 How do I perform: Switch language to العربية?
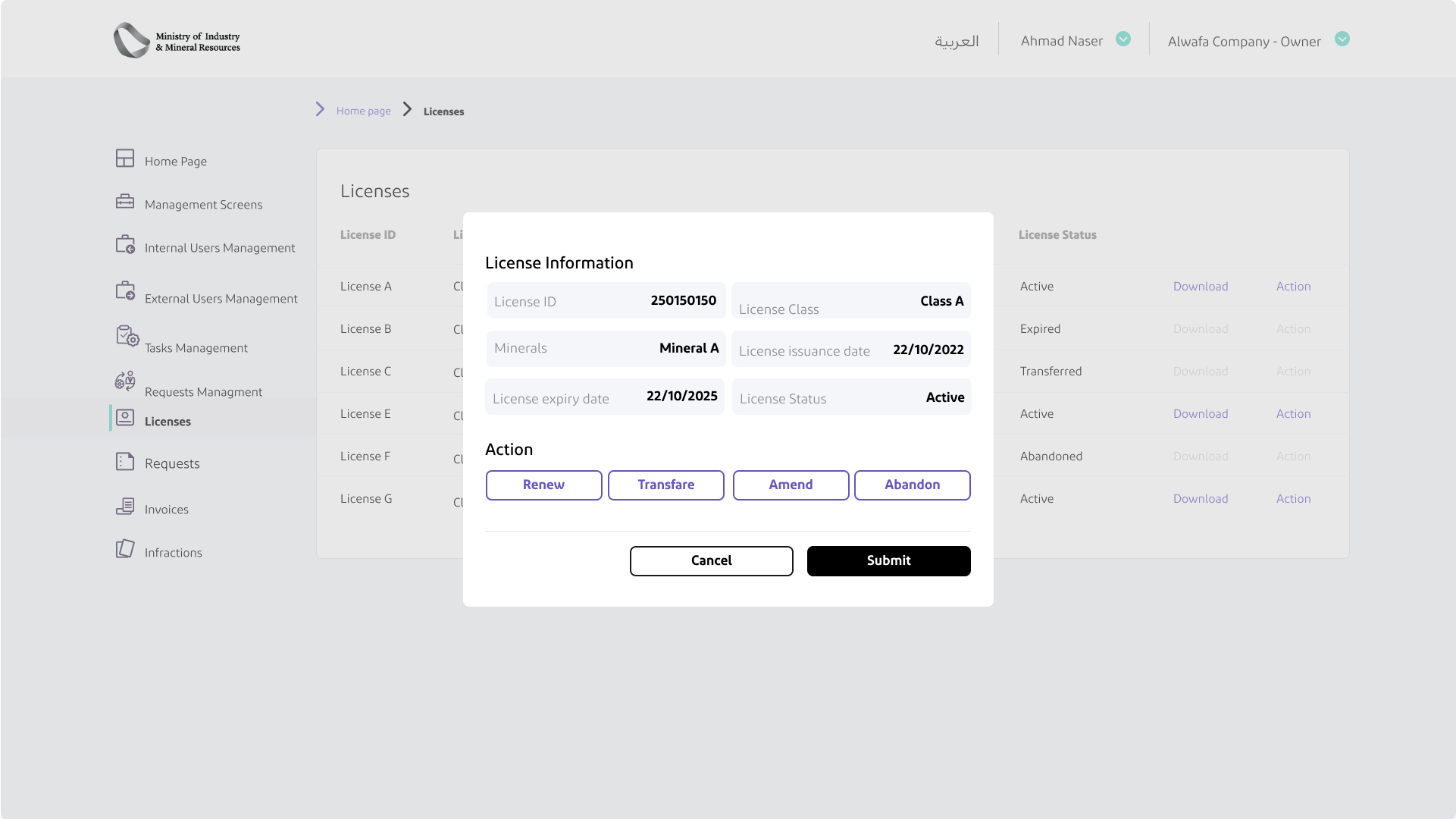(x=957, y=41)
